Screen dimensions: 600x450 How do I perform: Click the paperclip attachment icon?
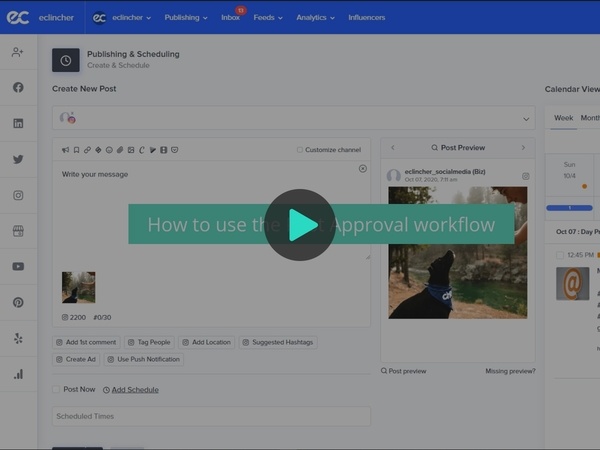tap(120, 150)
